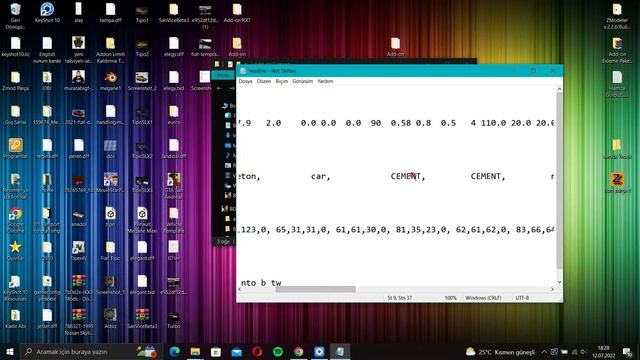Open the notification center icon

click(x=628, y=352)
